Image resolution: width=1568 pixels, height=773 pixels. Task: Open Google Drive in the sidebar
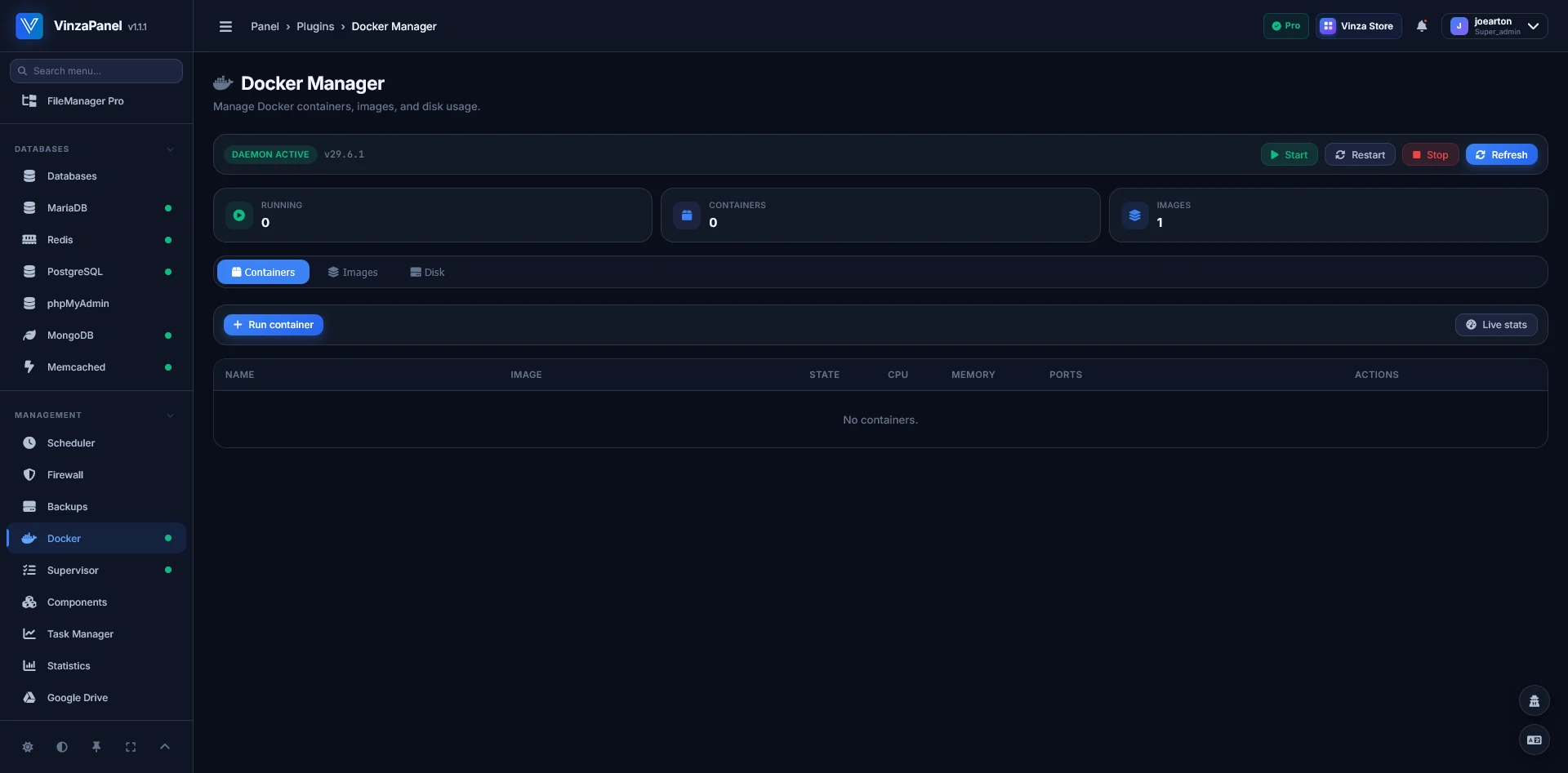click(96, 698)
